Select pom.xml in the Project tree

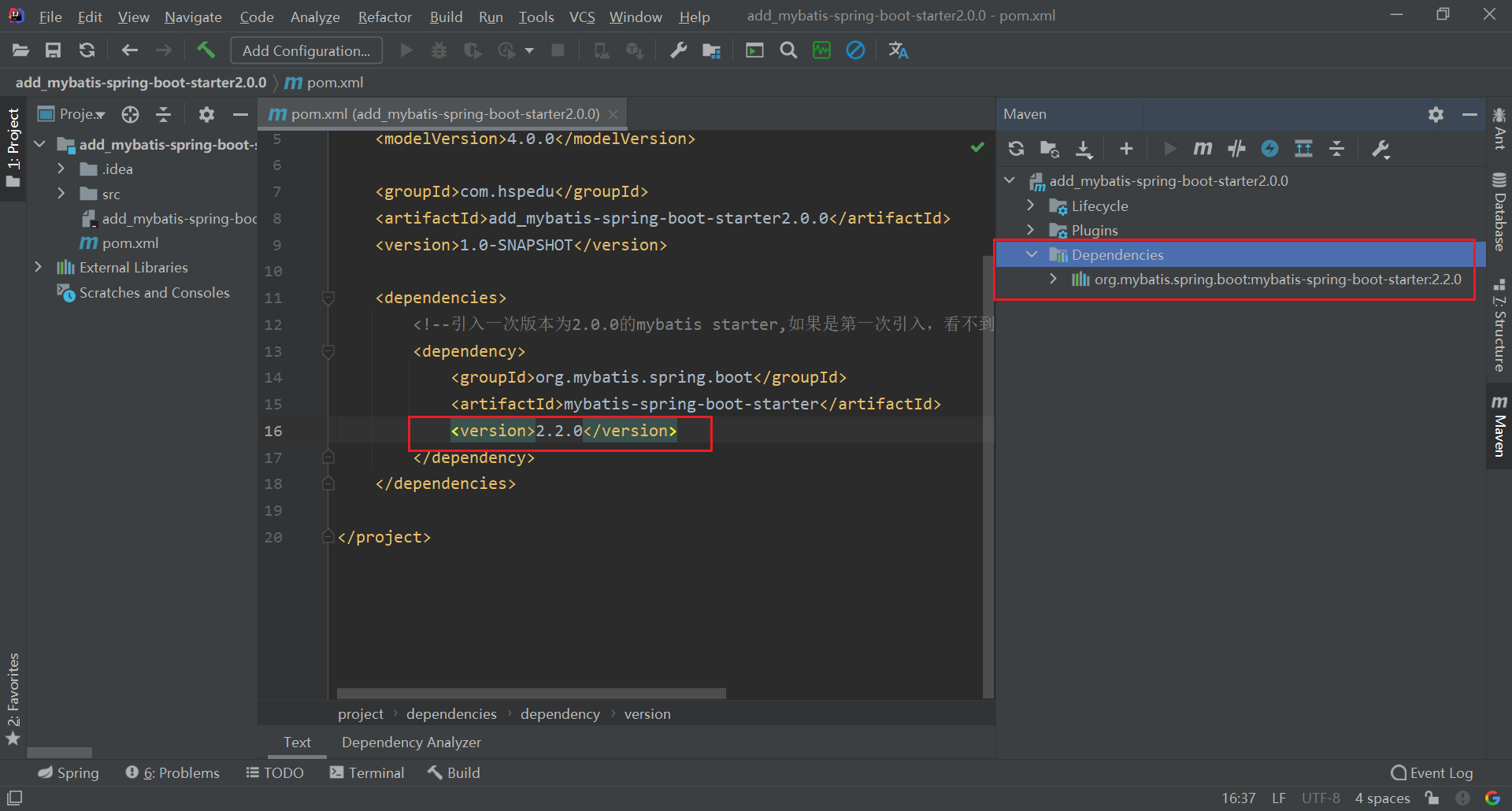[120, 243]
